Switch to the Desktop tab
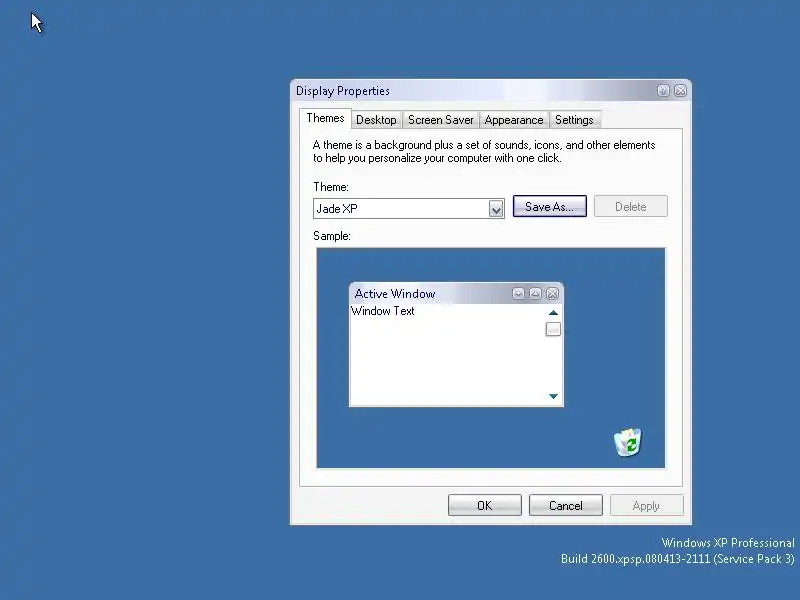 click(x=376, y=120)
